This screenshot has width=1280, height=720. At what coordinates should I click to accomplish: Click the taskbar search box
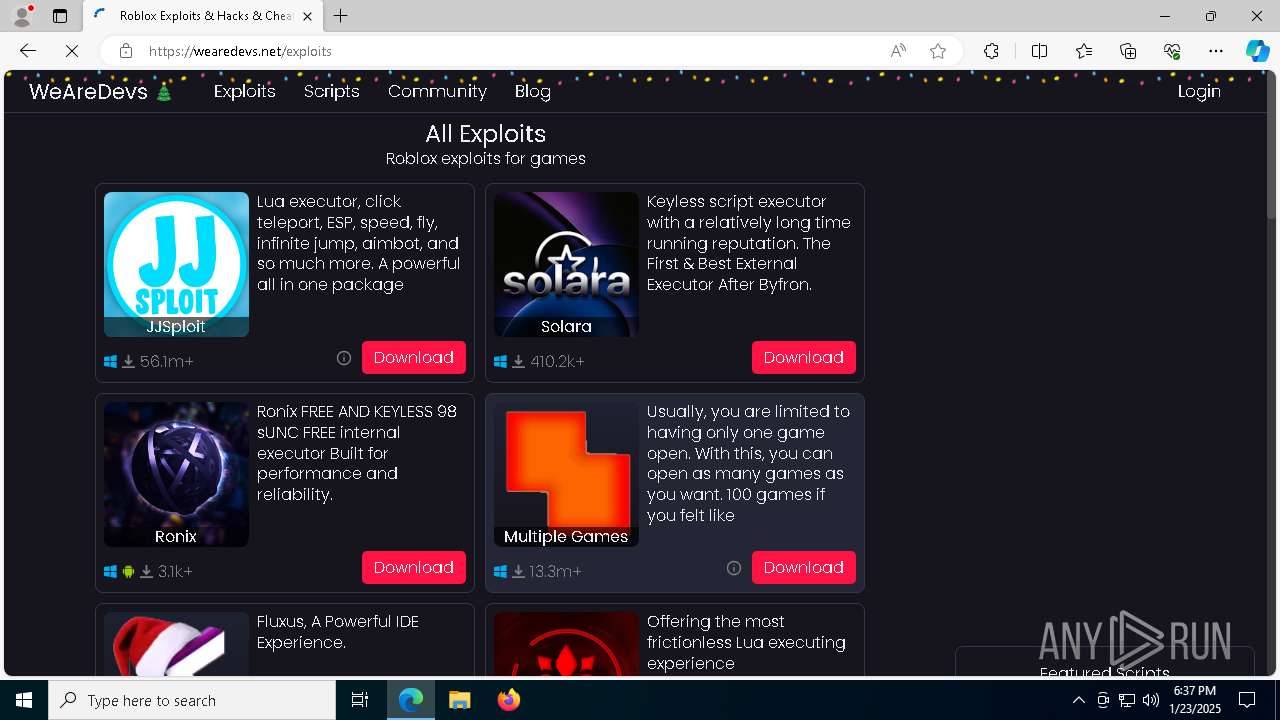(x=192, y=700)
